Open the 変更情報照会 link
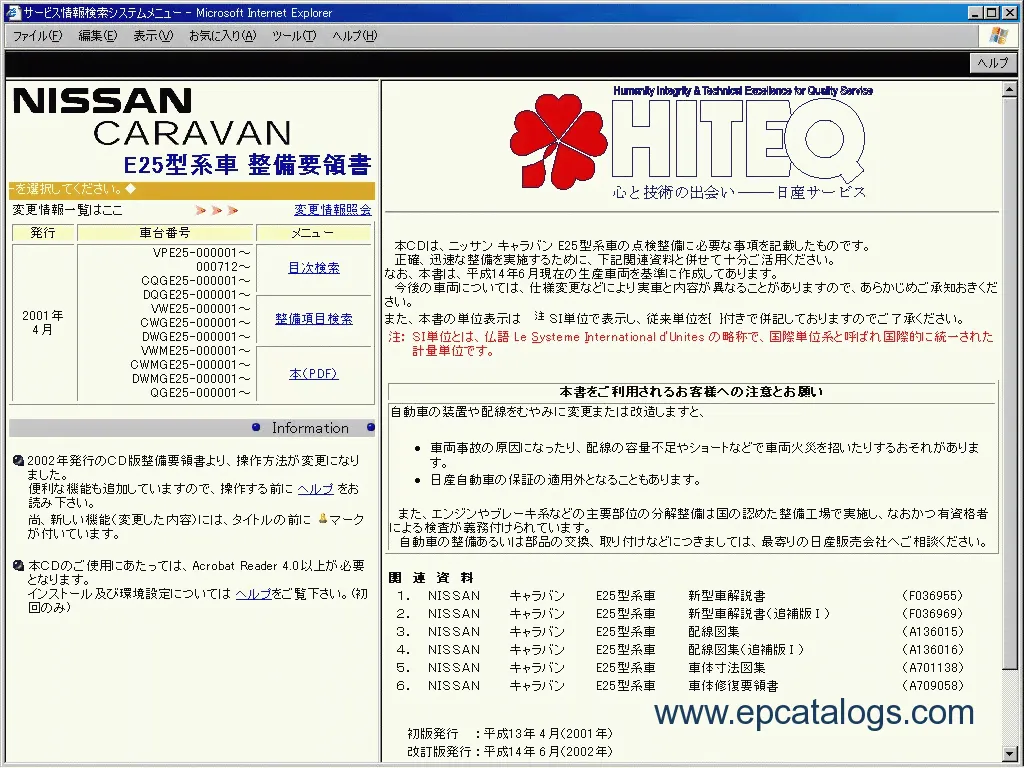1024x768 pixels. [x=333, y=210]
